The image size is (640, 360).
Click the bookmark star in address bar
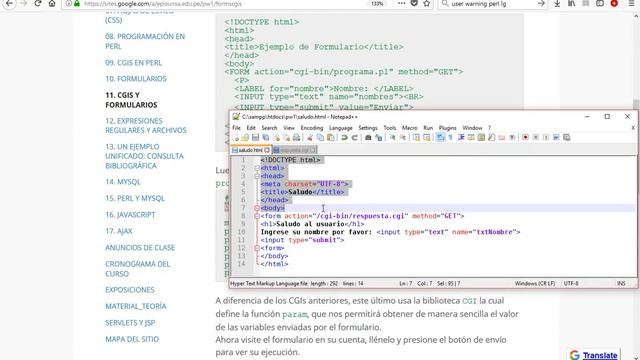click(x=427, y=3)
